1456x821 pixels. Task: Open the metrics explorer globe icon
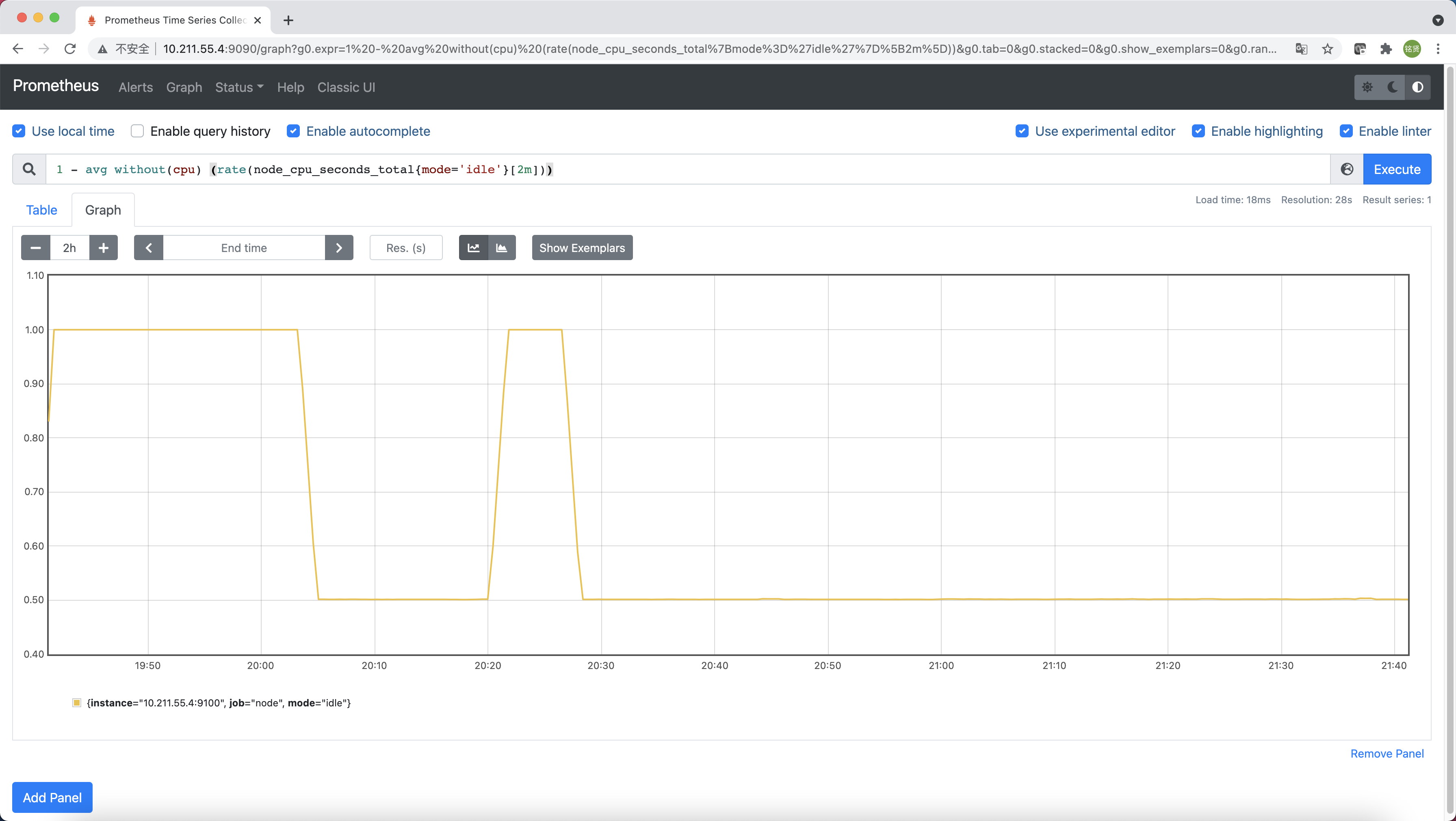(1347, 169)
